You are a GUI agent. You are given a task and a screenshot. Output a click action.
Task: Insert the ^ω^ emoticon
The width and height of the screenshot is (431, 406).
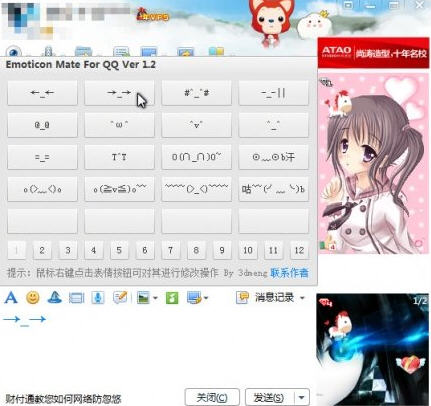pyautogui.click(x=119, y=125)
